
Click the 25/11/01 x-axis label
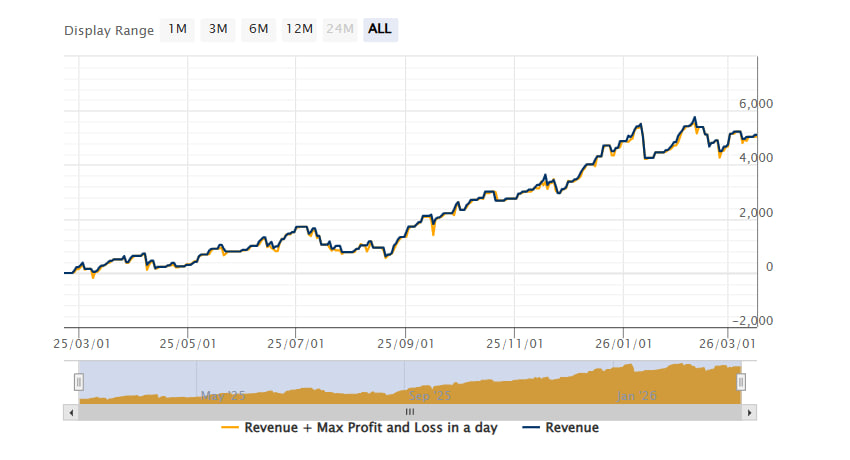514,344
